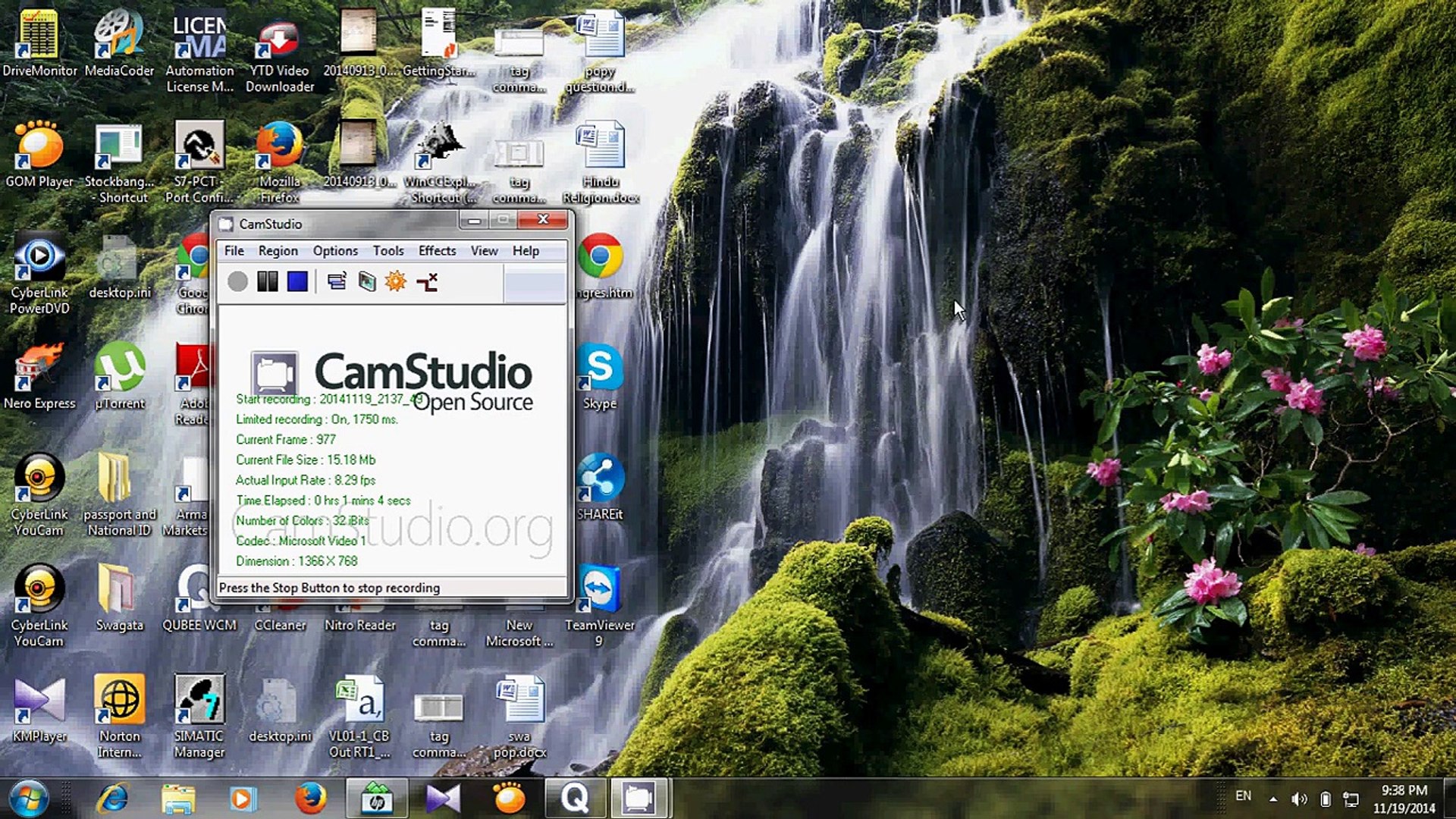
Task: Open screen annotations sun-shaped icon
Action: (x=396, y=282)
